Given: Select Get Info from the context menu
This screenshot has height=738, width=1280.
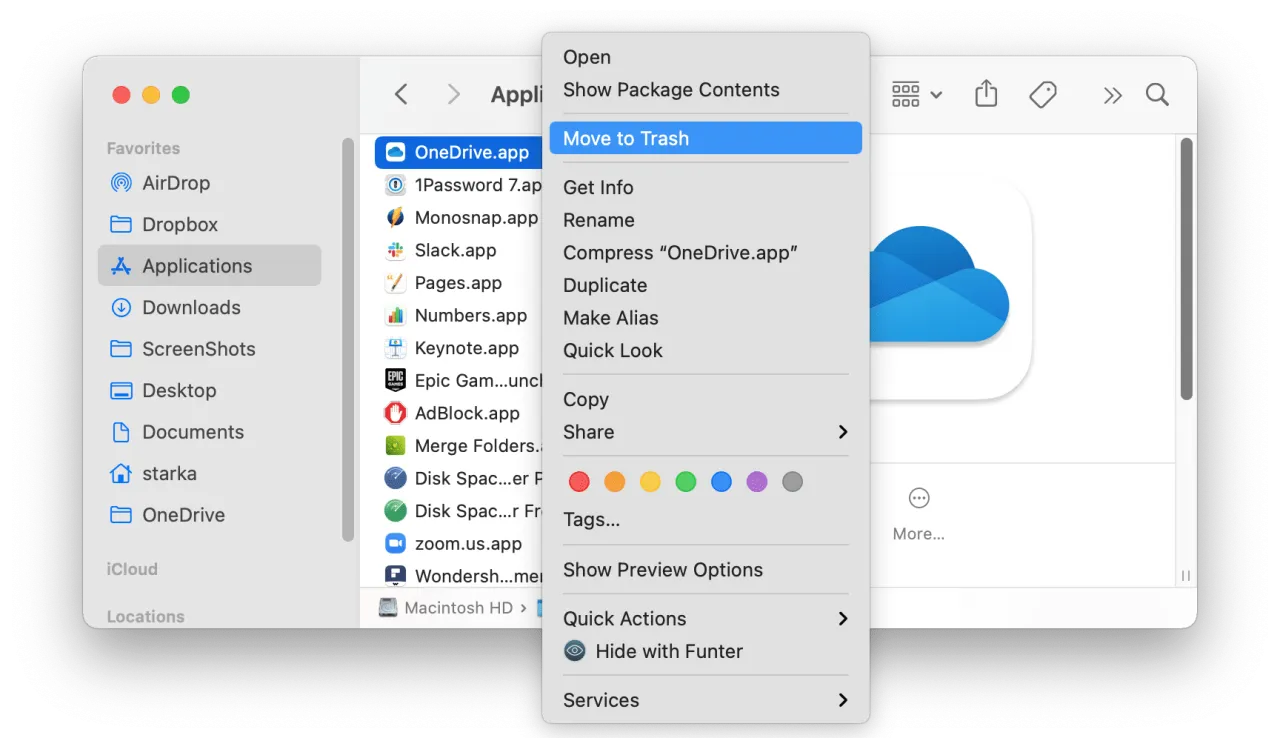Looking at the screenshot, I should click(x=598, y=187).
